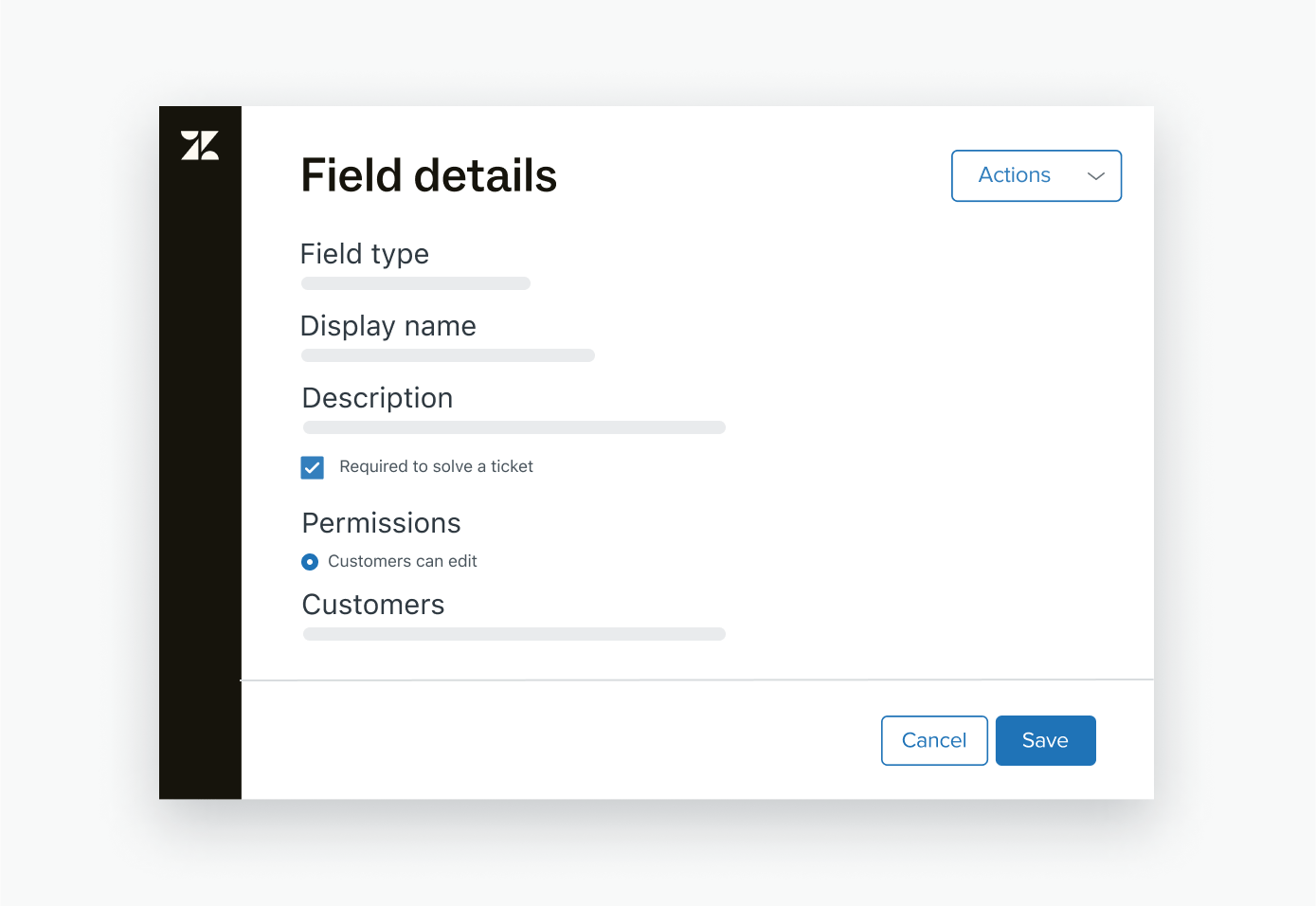
Task: Select the bar under Customers heading
Action: (514, 634)
